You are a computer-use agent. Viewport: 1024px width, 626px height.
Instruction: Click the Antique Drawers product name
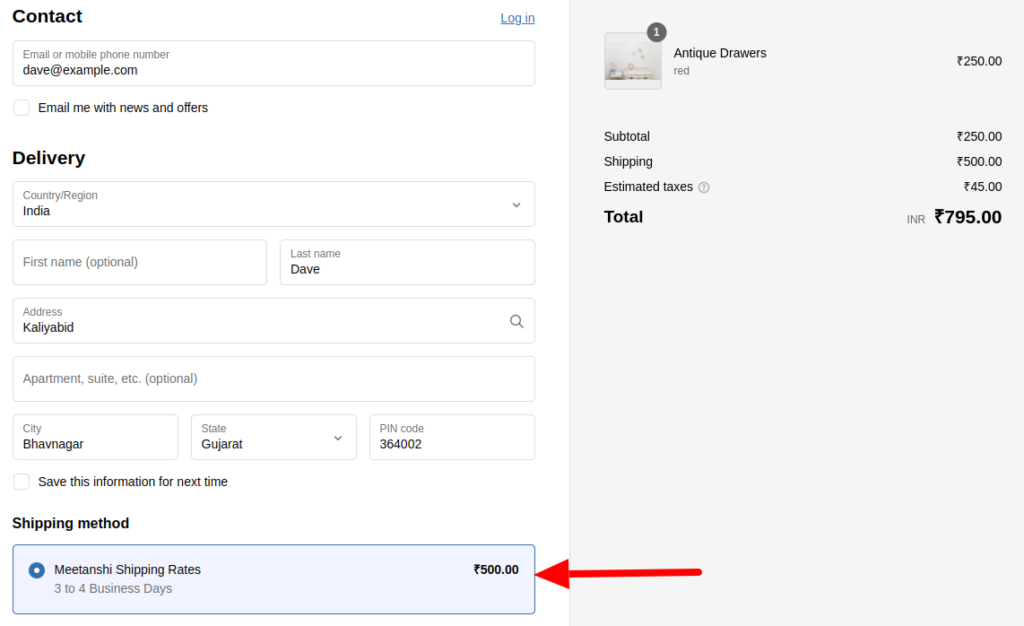pos(720,53)
